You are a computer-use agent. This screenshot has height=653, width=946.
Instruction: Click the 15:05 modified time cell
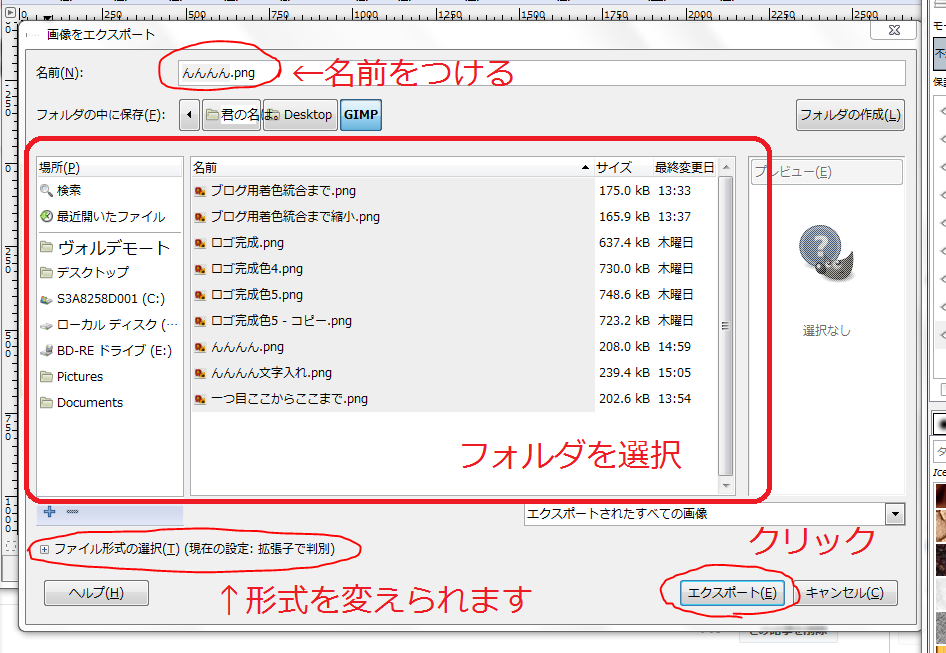click(674, 373)
